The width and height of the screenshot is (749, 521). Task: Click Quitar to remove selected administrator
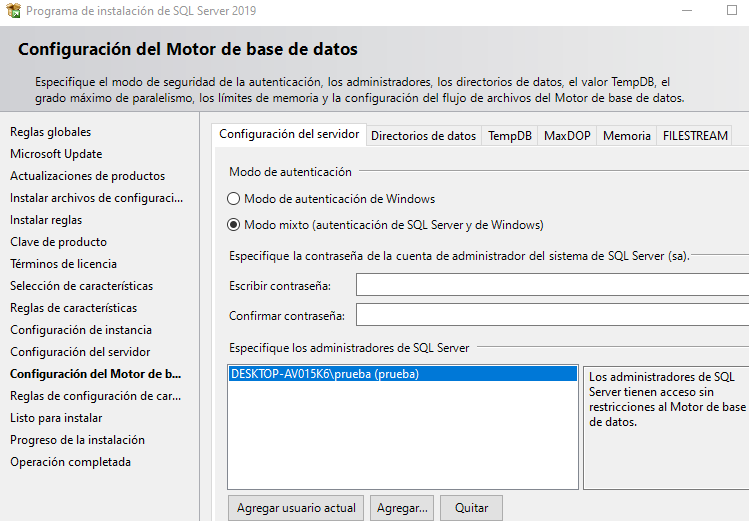pos(471,508)
